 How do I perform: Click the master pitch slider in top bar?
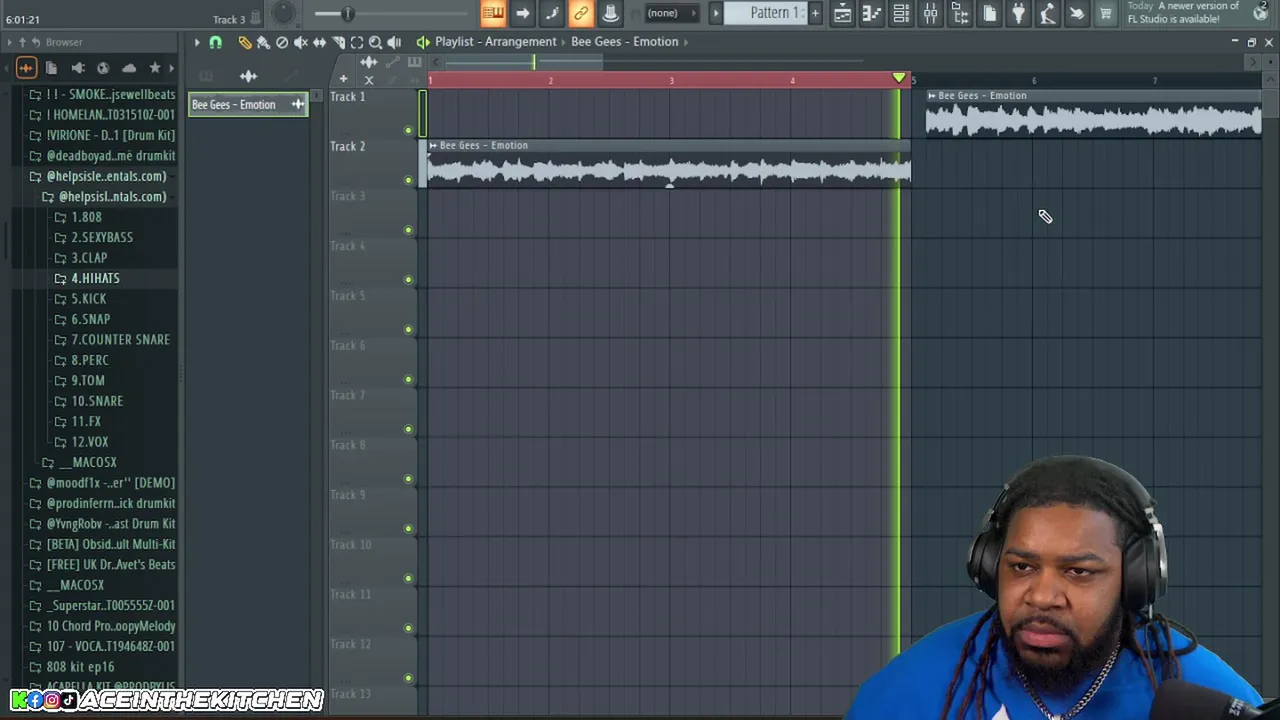point(347,13)
